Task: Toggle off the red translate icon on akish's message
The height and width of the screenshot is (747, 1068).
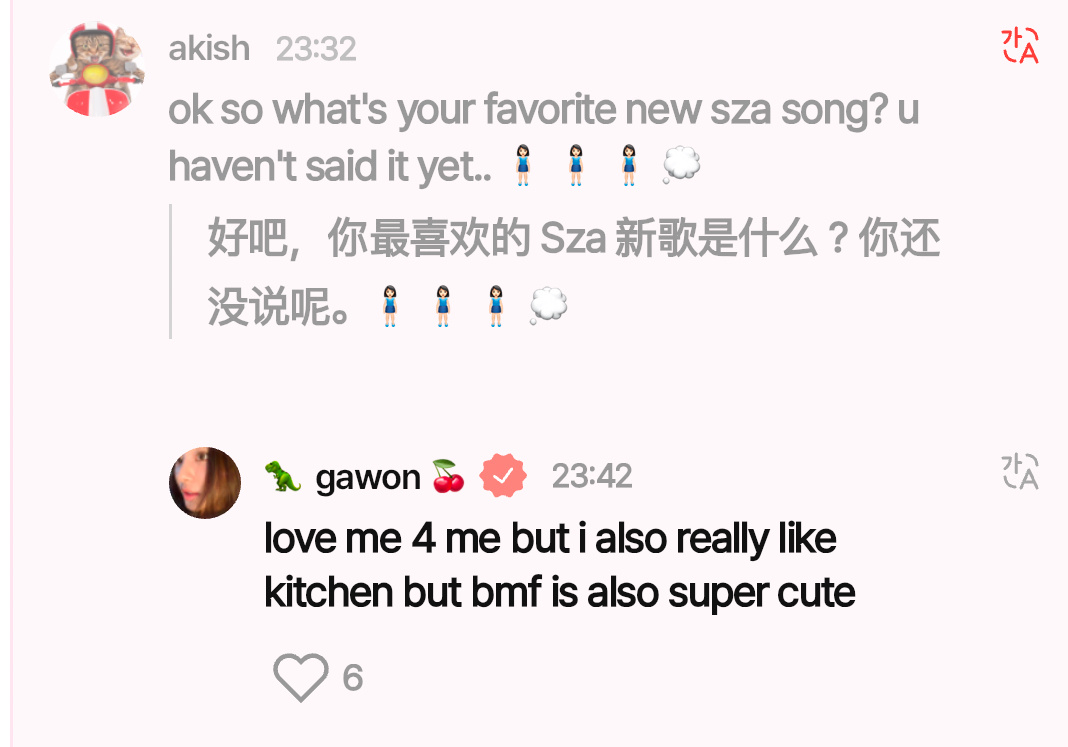Action: click(x=1020, y=46)
